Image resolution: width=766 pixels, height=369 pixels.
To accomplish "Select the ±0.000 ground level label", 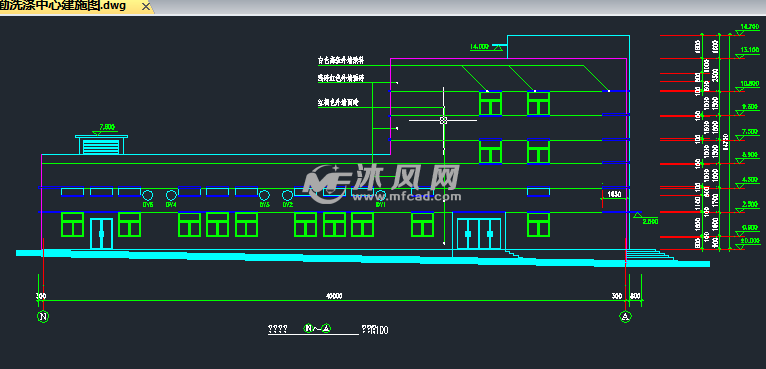I will pos(749,240).
